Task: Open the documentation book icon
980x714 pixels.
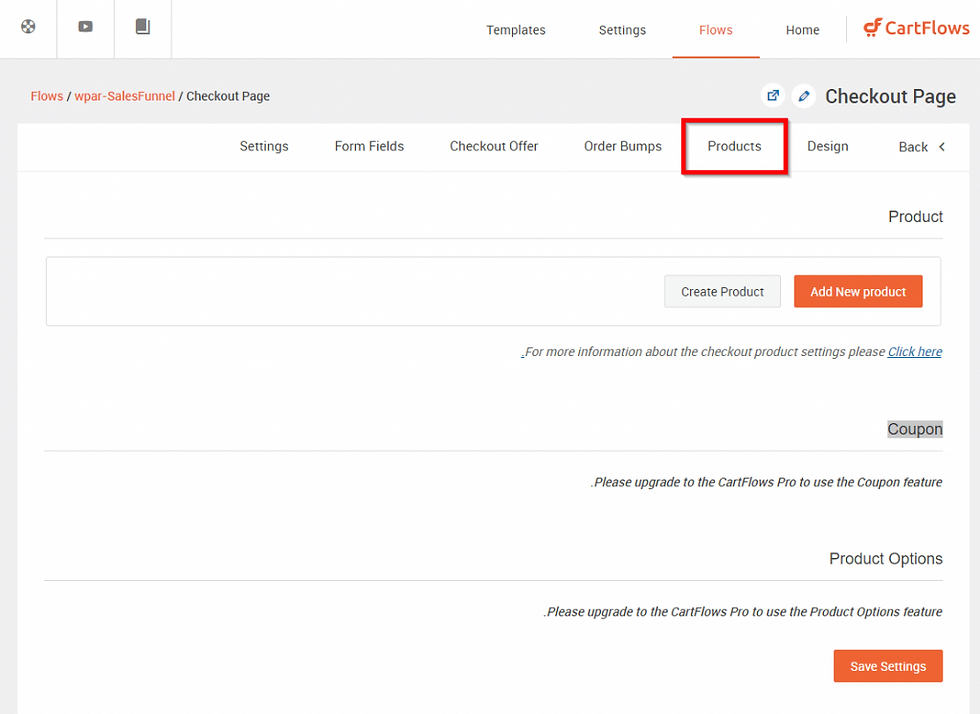Action: [142, 26]
